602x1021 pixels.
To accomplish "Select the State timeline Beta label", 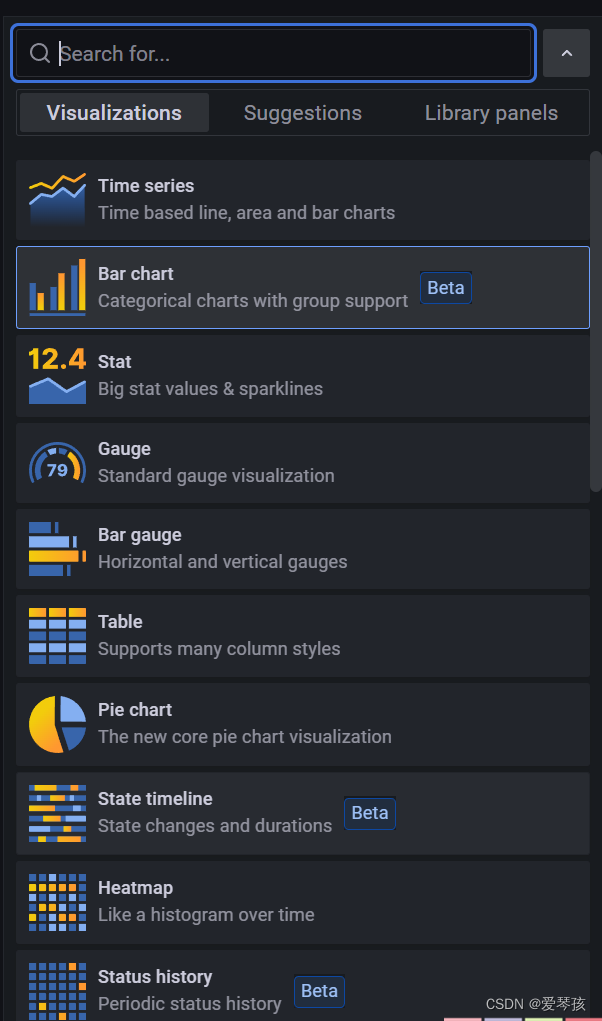I will pyautogui.click(x=370, y=813).
